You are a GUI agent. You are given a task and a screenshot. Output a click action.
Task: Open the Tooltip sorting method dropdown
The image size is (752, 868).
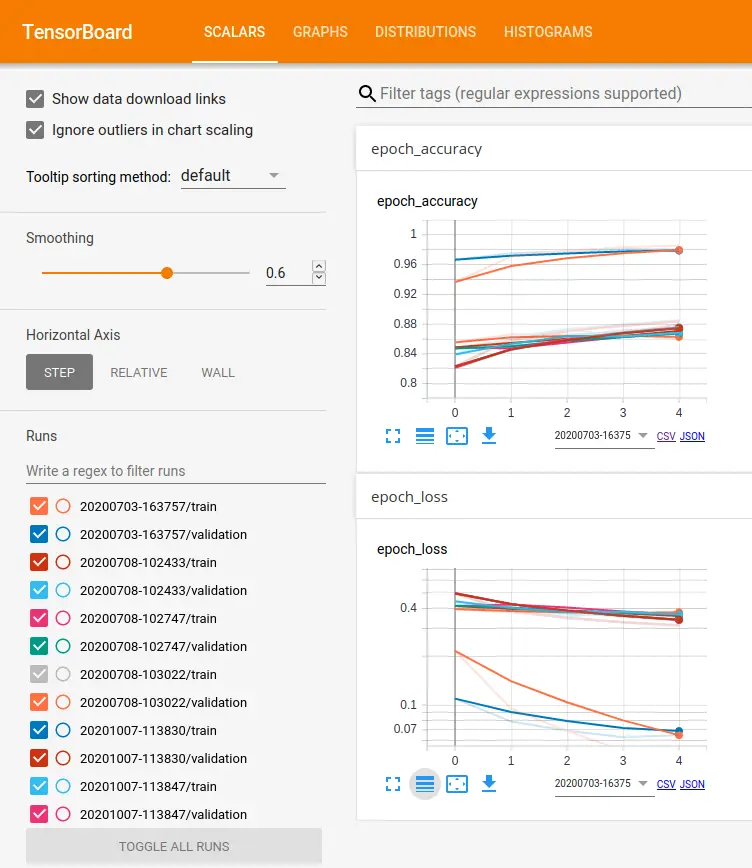point(232,176)
